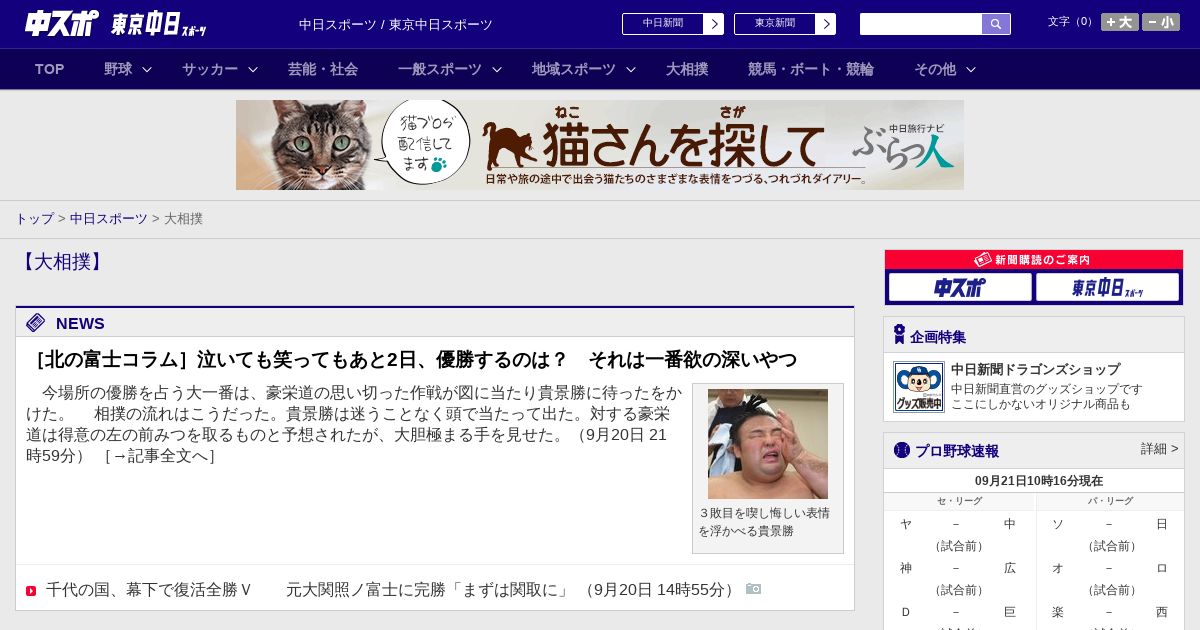Go to TOP in navigation bar
The image size is (1200, 630).
click(49, 69)
